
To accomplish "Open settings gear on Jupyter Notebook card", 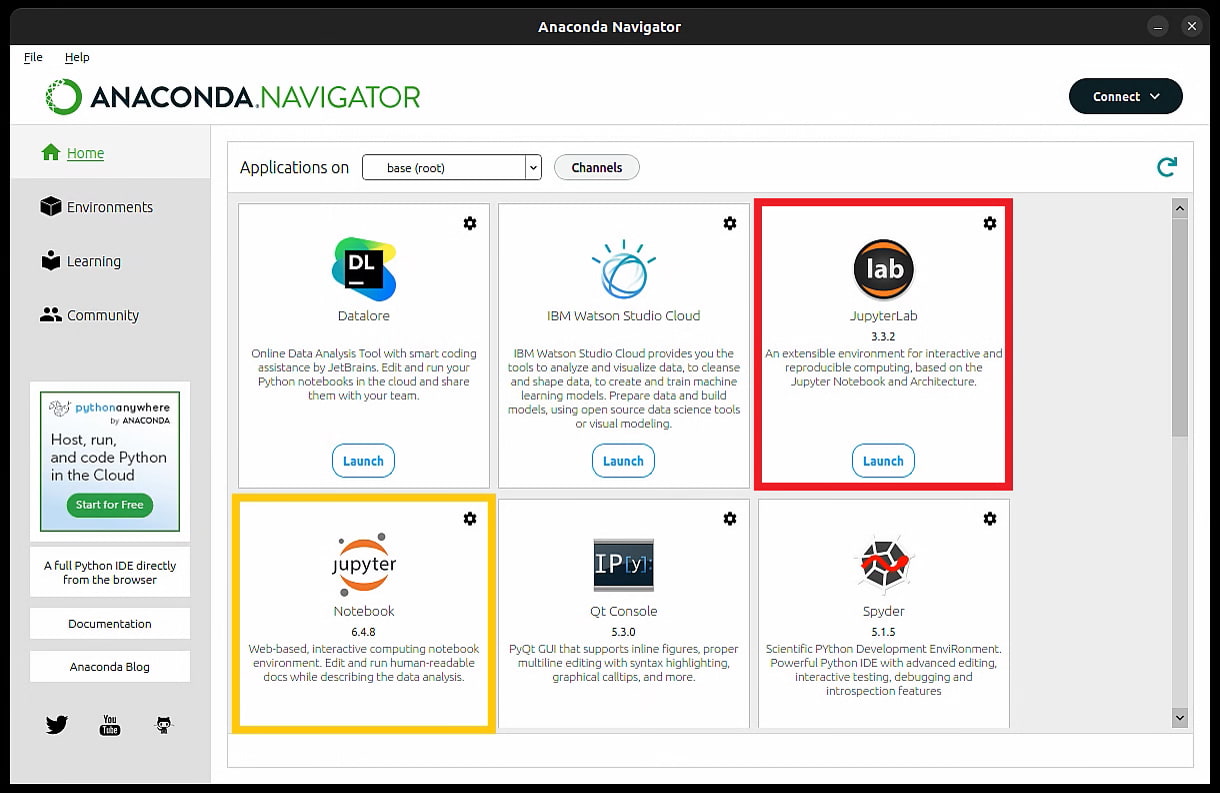I will point(470,518).
